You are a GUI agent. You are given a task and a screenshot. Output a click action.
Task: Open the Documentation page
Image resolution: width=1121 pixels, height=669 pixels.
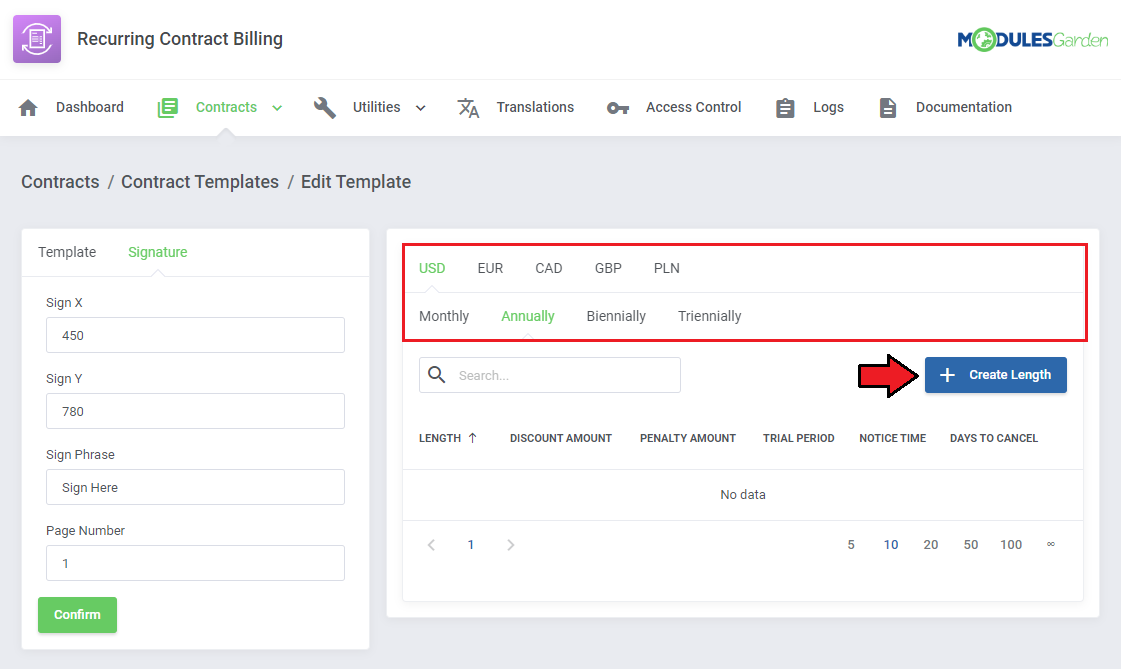click(964, 107)
